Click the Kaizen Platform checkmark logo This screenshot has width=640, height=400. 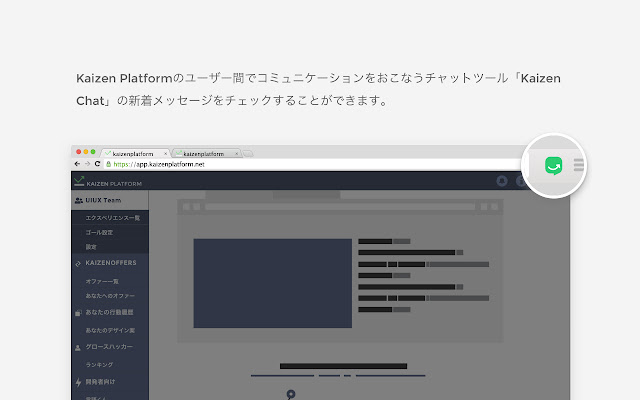coord(79,181)
